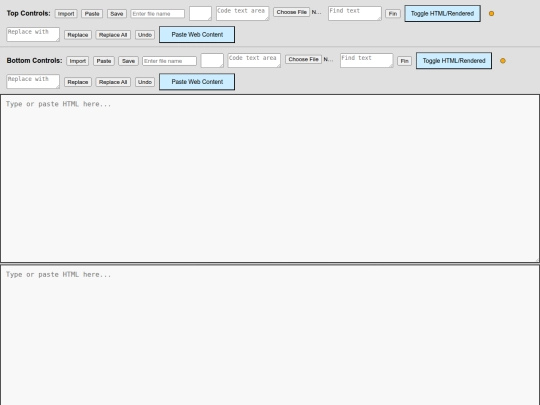Click Replace in Bottom Controls
540x405 pixels.
[78, 82]
